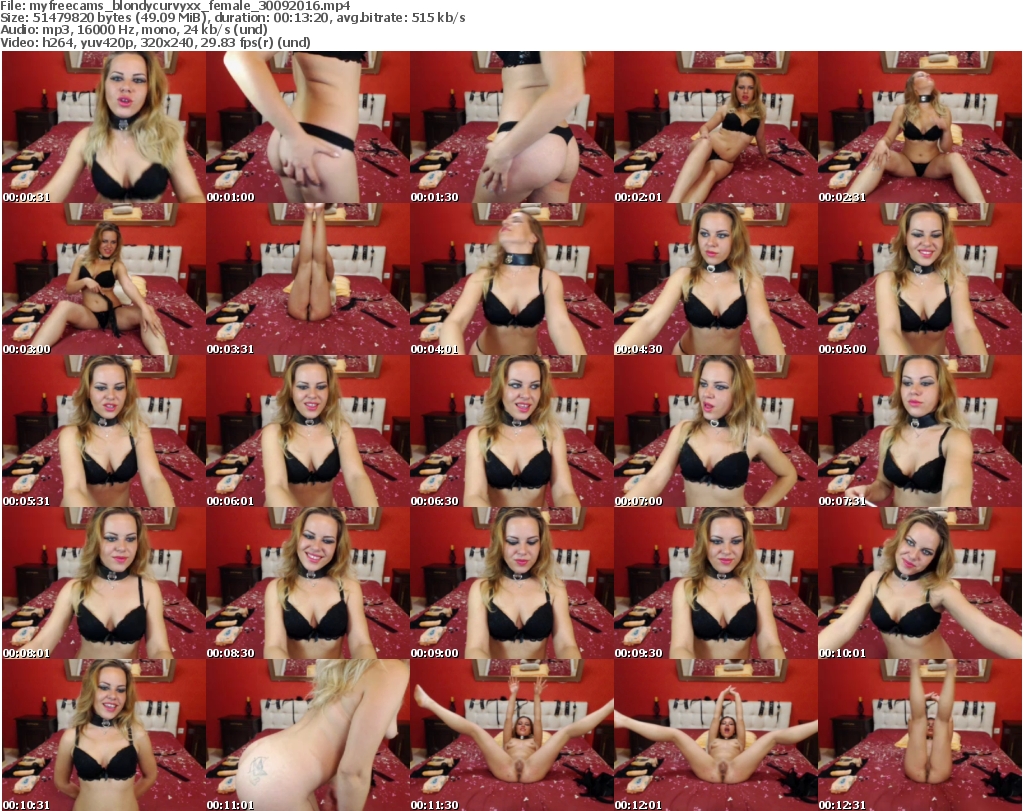Open the thumbnail stamped 00:07:00
Image resolution: width=1024 pixels, height=811 pixels.
[x=716, y=432]
